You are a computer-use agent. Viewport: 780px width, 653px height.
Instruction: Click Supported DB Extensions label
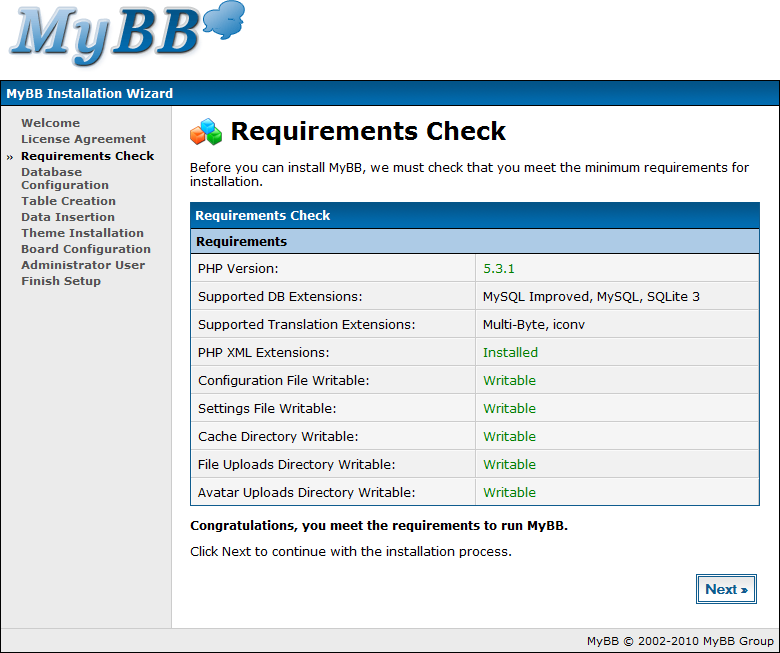[x=280, y=296]
